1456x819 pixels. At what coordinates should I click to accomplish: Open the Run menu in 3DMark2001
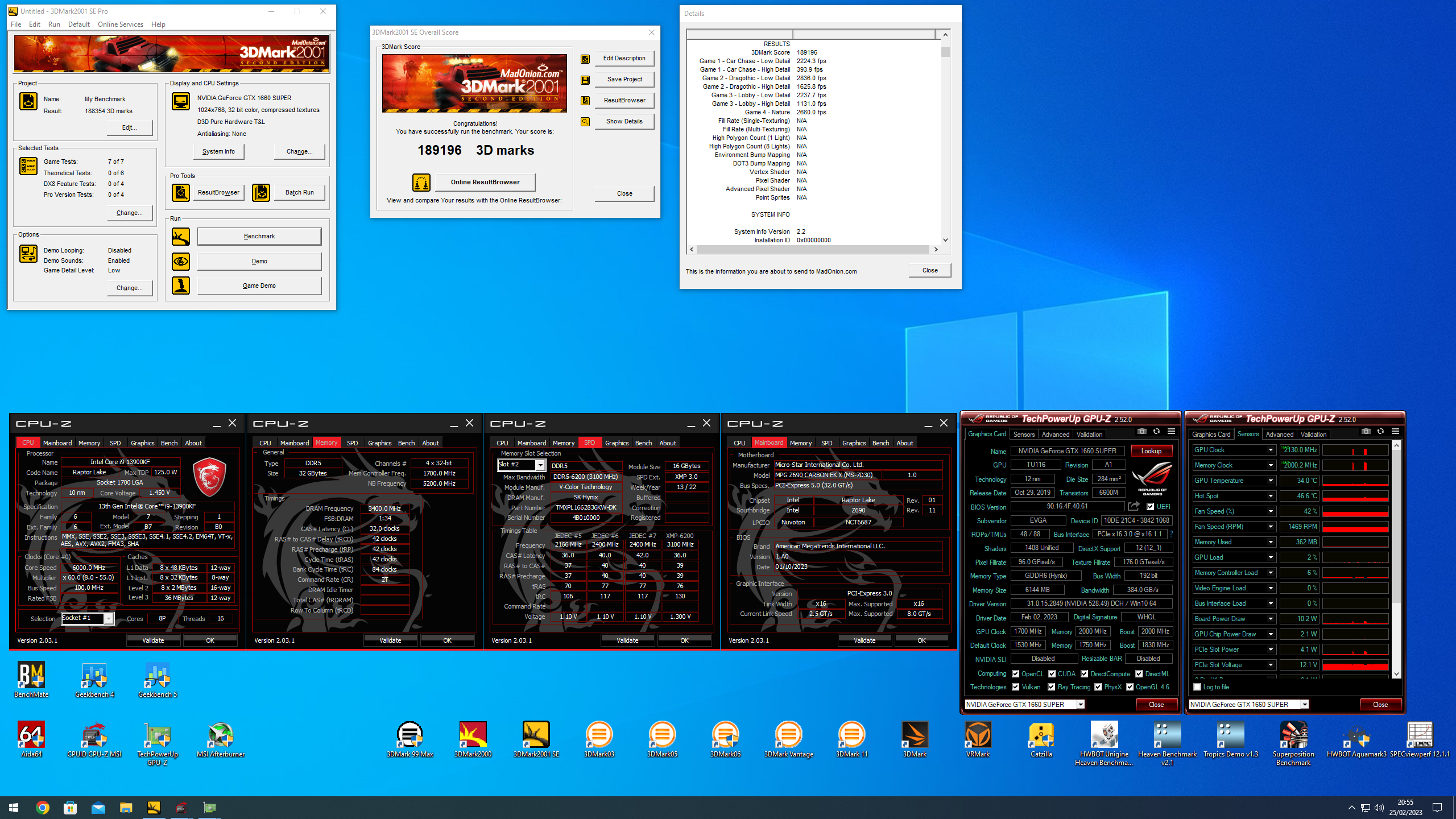coord(54,24)
